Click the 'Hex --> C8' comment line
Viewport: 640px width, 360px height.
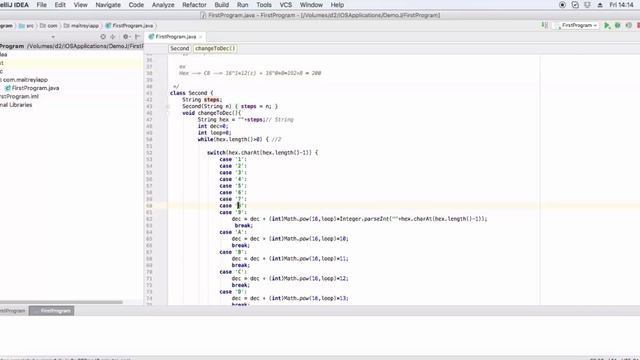(250, 73)
